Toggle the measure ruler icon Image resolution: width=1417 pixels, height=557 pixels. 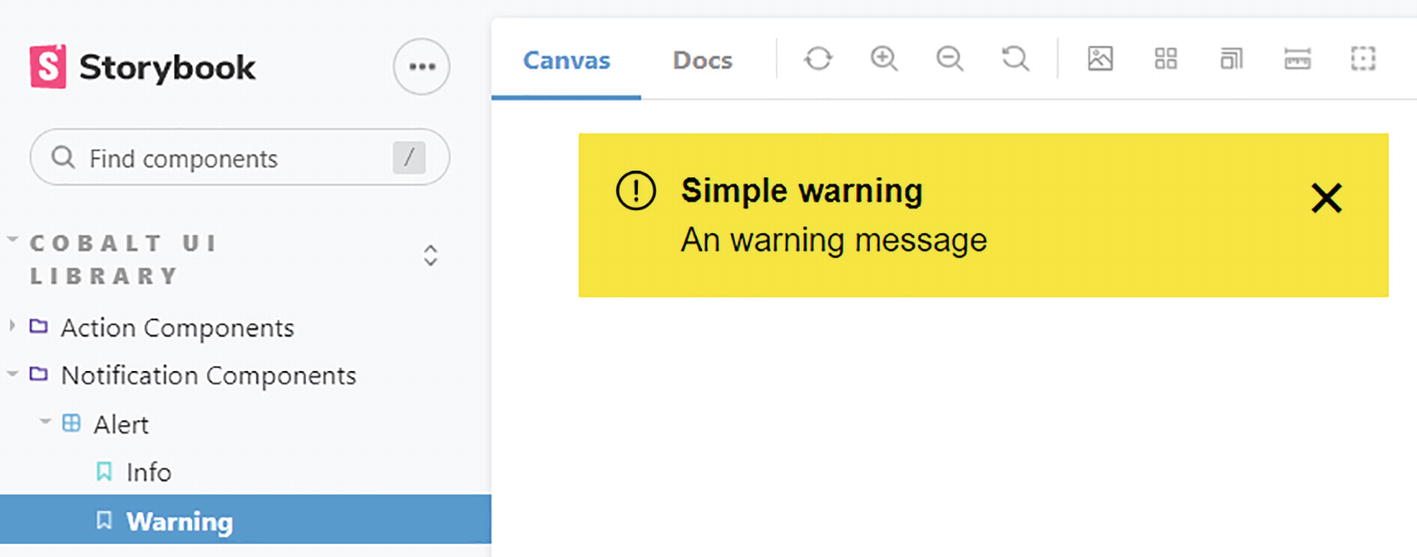coord(1297,60)
